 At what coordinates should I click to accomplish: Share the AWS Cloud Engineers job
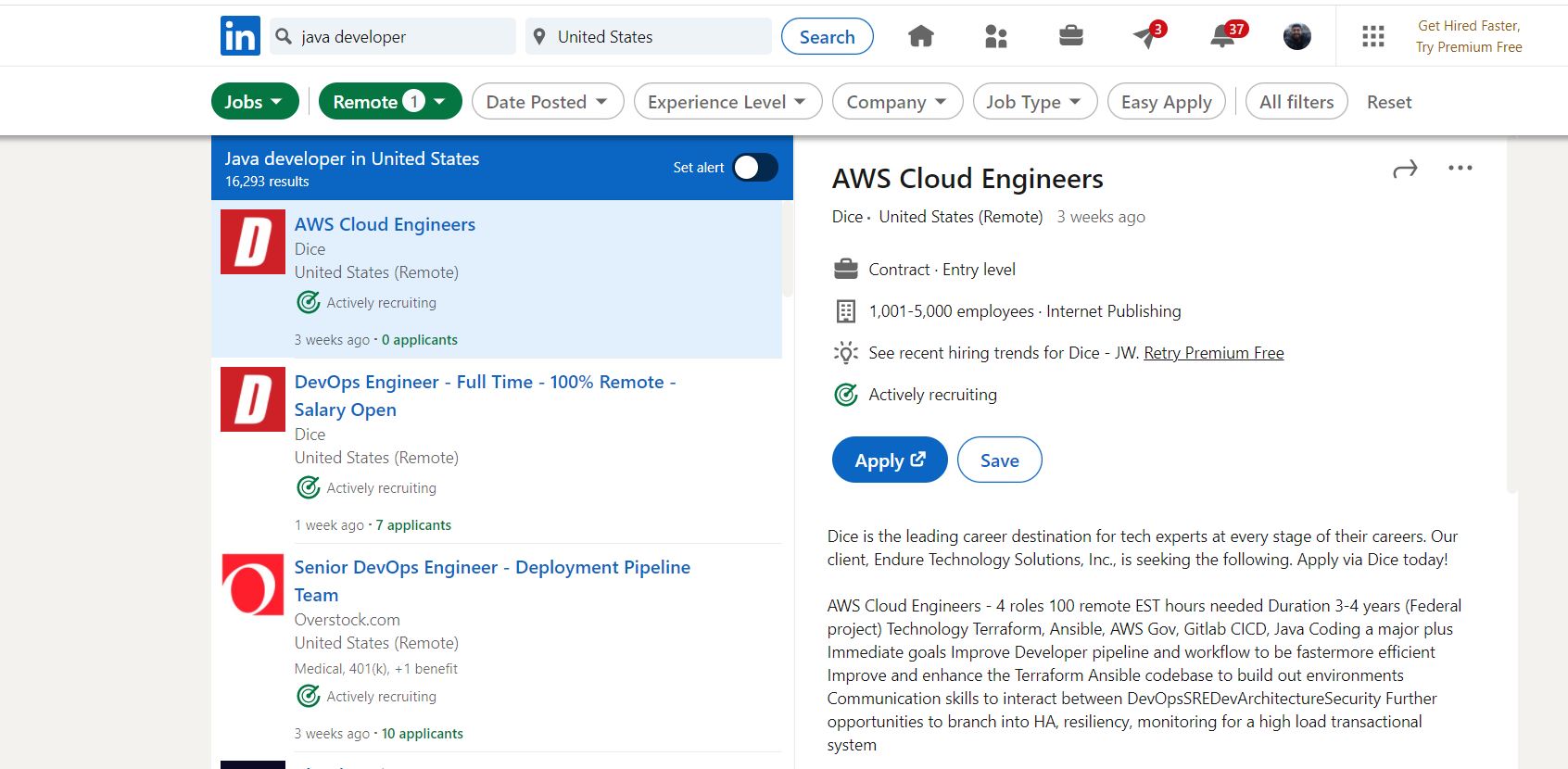tap(1405, 169)
